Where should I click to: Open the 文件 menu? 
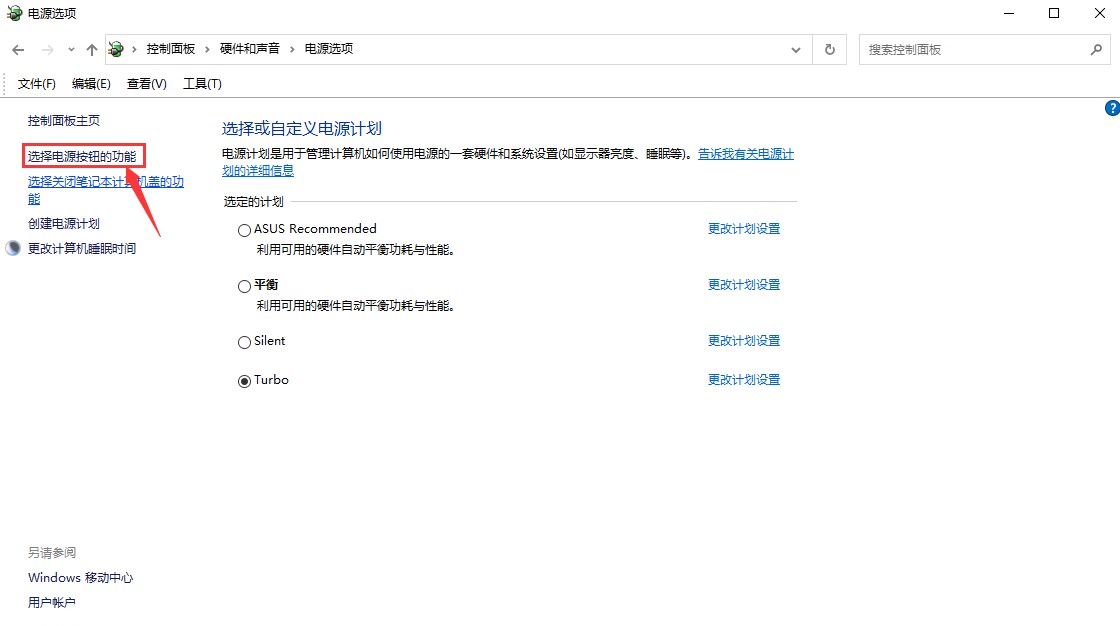pyautogui.click(x=37, y=84)
